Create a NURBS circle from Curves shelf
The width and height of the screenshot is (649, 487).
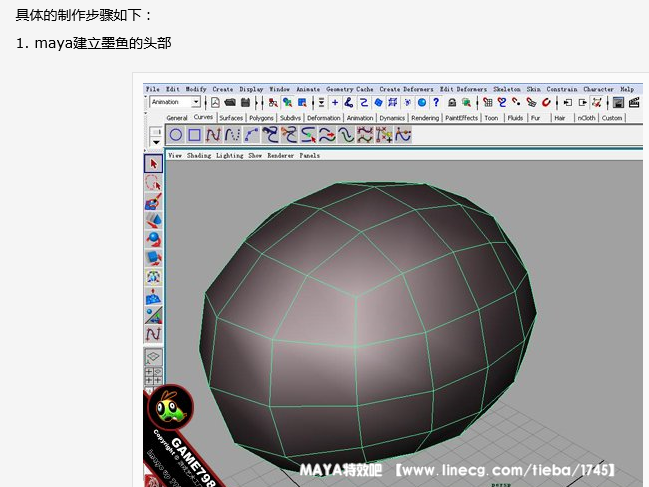click(175, 135)
